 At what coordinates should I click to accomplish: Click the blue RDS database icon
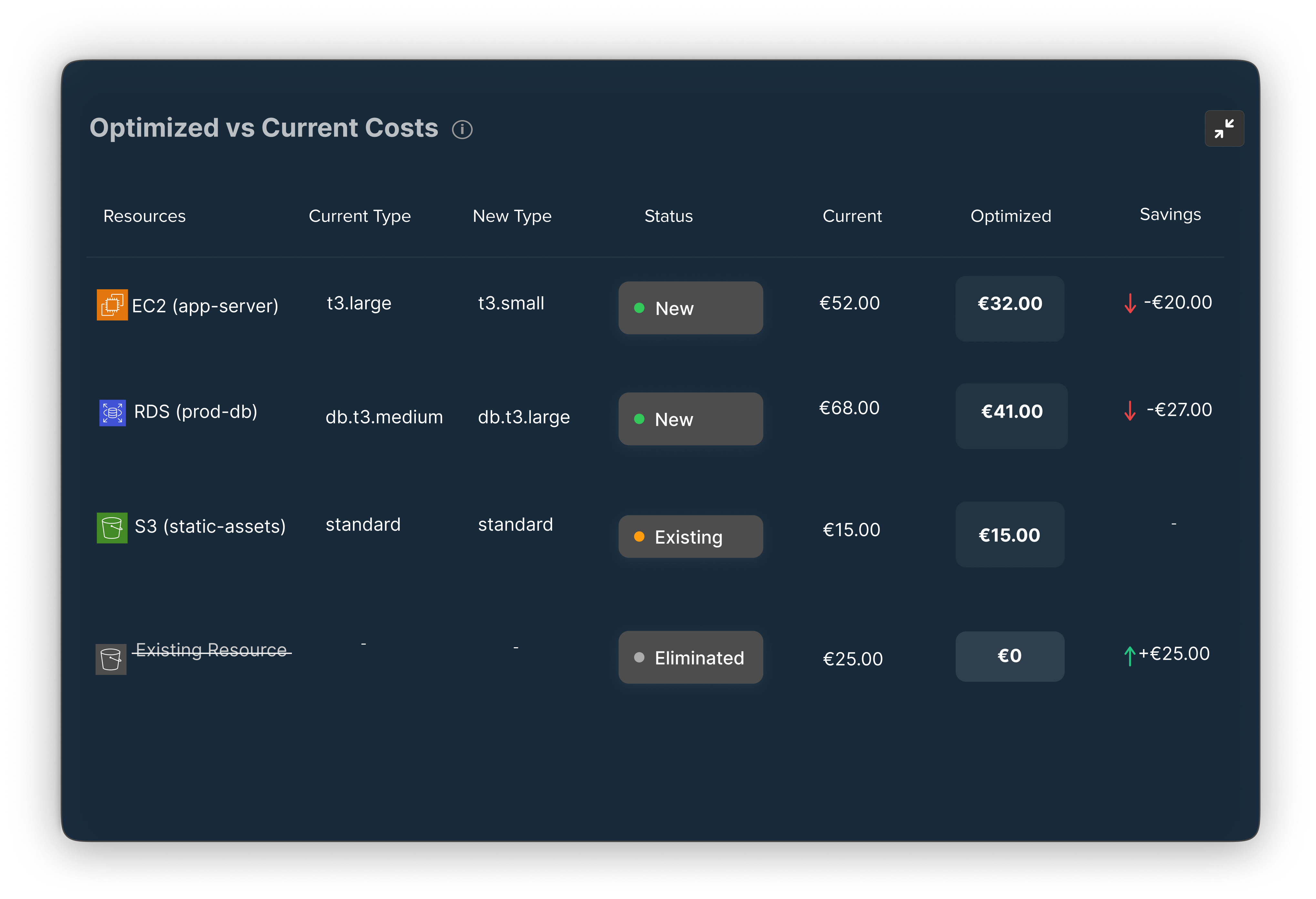[x=112, y=413]
